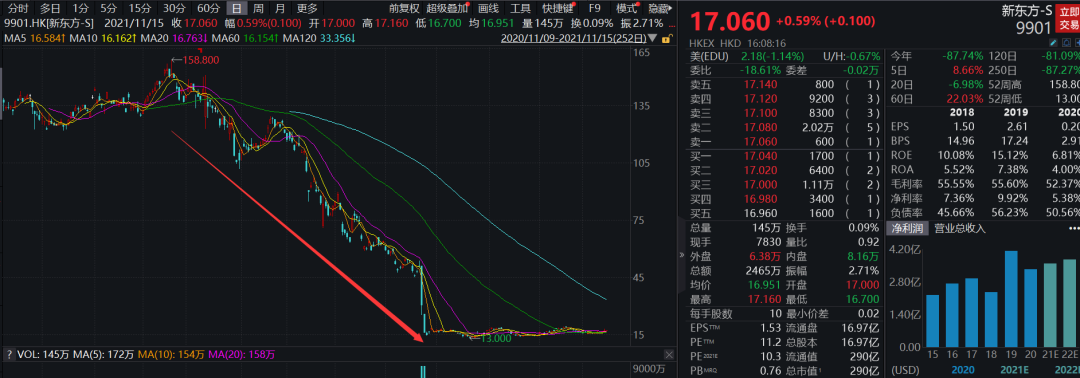Viewport: 1080px width, 378px height.
Task: Click the 卖五 17.140 ask row
Action: pos(786,84)
